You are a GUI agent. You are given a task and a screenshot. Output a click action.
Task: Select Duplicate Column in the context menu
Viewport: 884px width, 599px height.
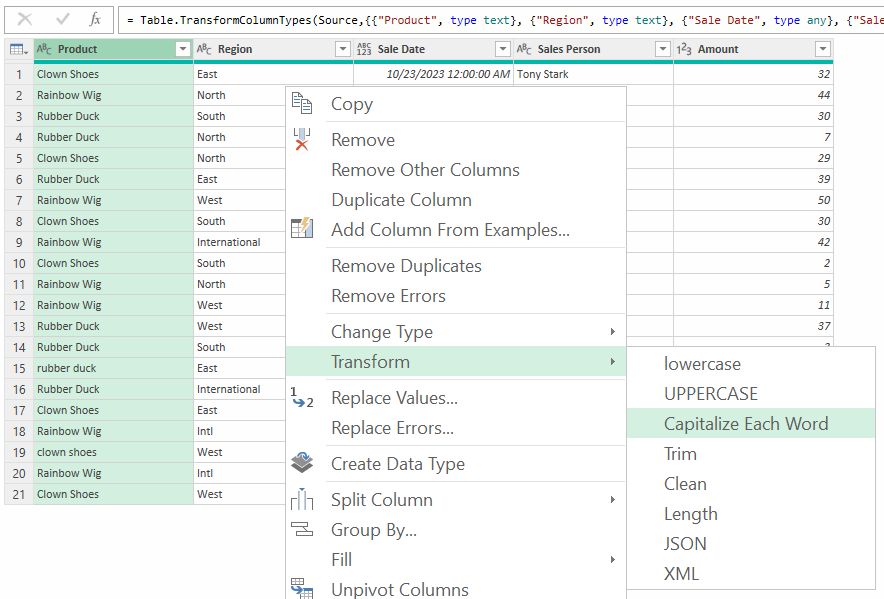(x=401, y=200)
